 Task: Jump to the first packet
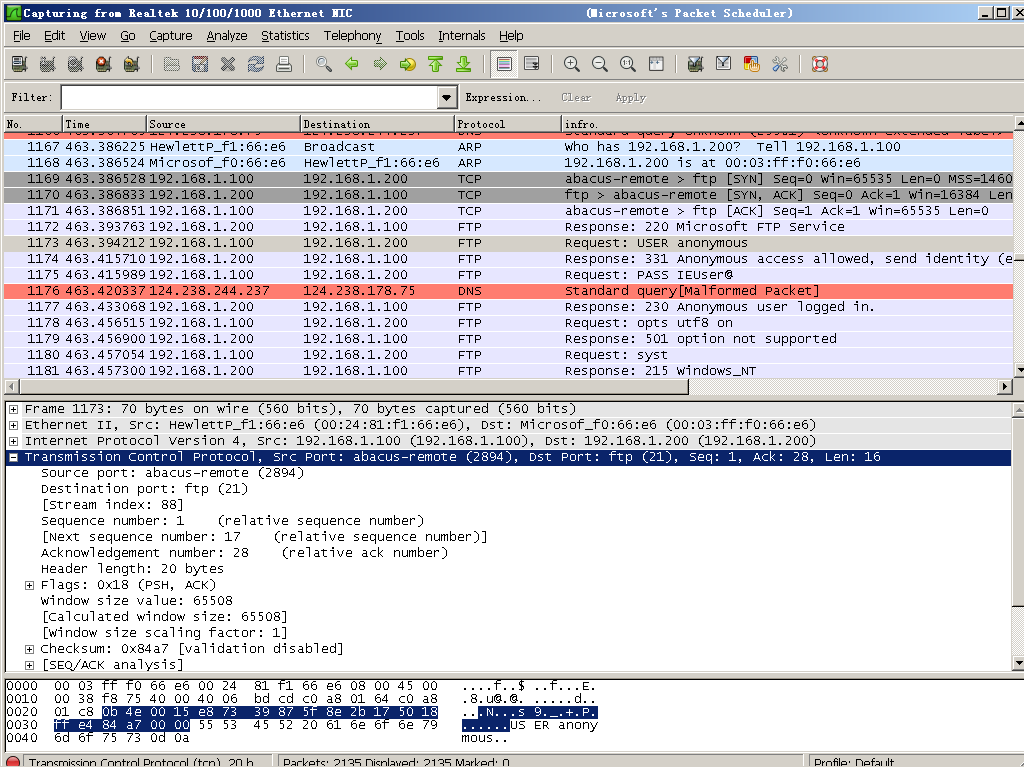point(436,64)
